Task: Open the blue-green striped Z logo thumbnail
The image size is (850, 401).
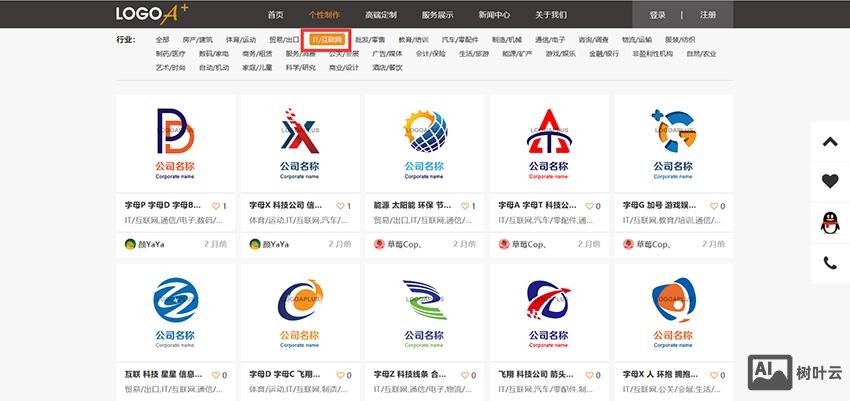Action: [x=424, y=313]
